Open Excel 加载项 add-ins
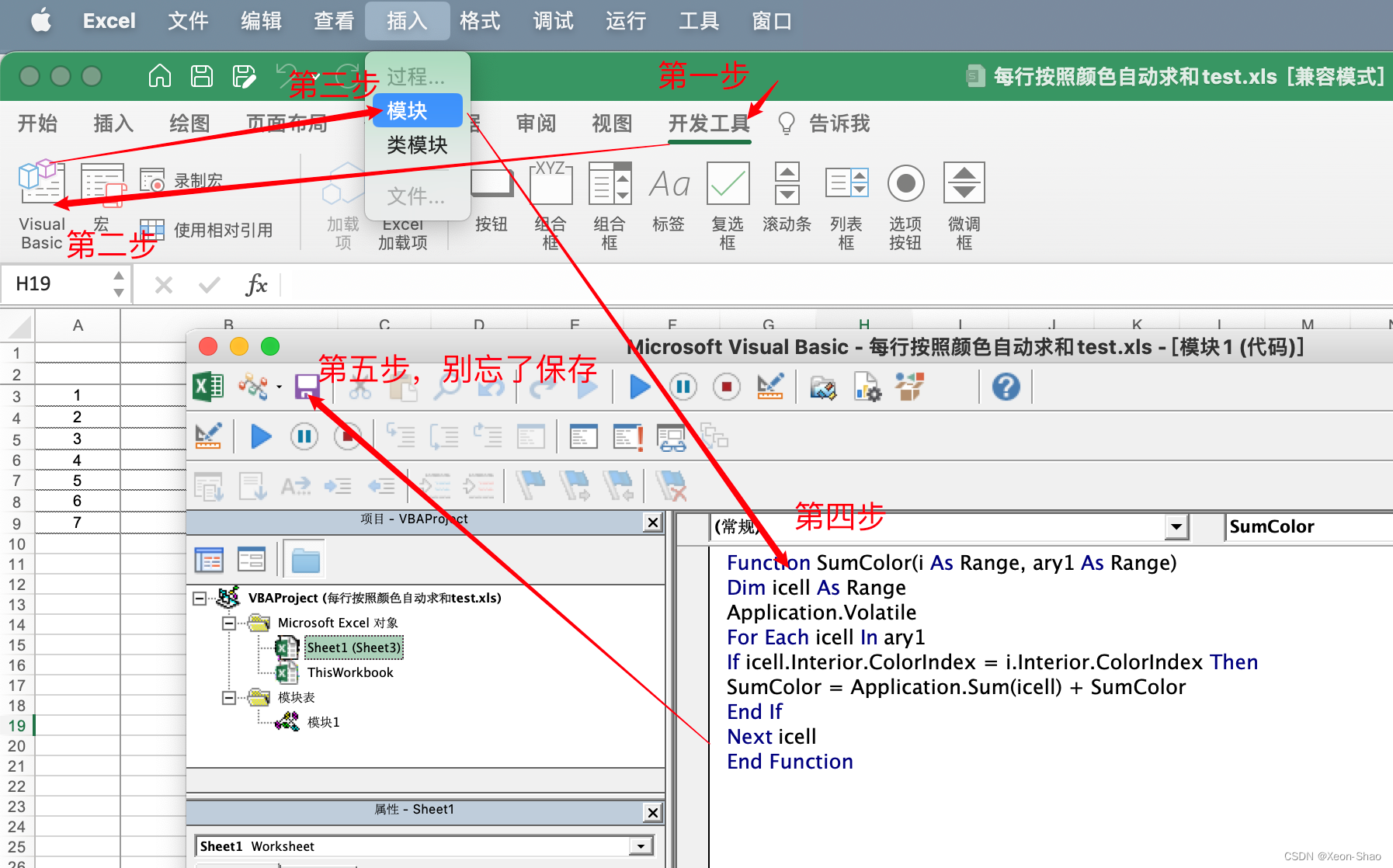The height and width of the screenshot is (868, 1393). [x=402, y=234]
